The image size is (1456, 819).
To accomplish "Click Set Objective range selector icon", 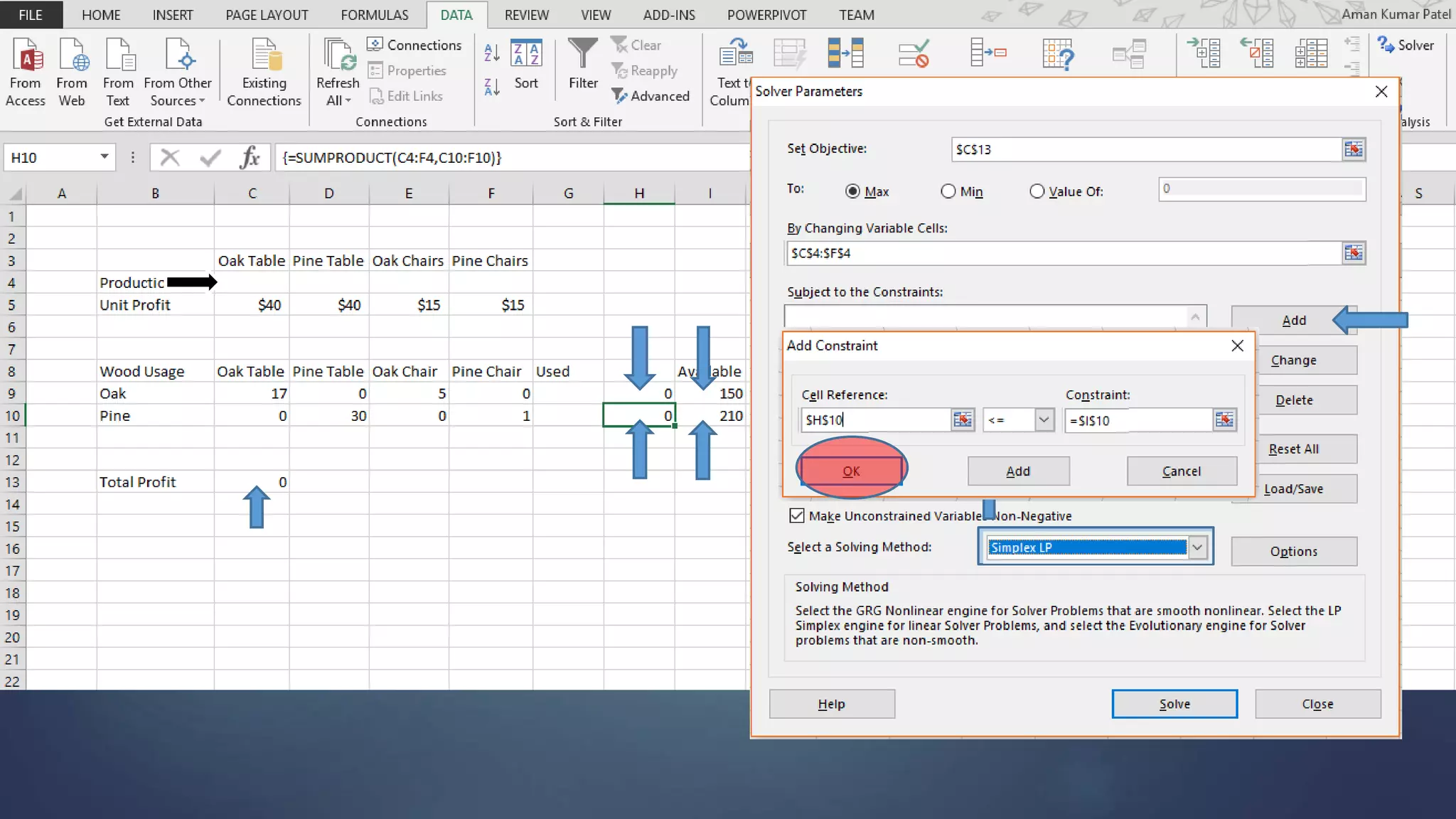I will pos(1354,149).
